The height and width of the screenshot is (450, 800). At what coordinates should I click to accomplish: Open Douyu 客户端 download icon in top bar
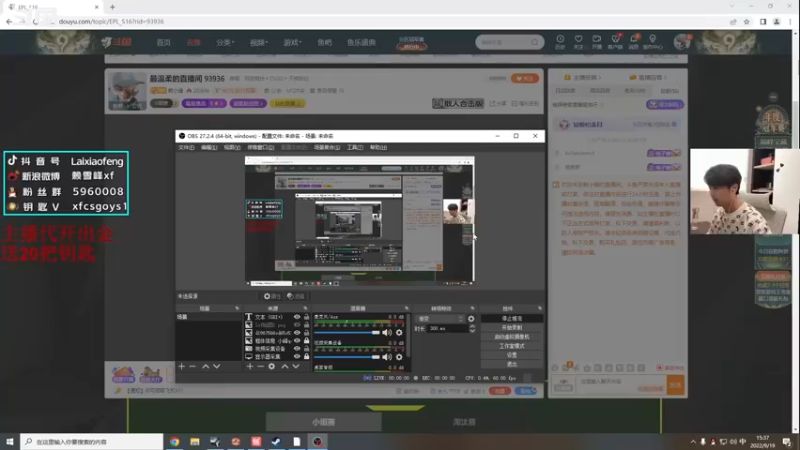(615, 42)
